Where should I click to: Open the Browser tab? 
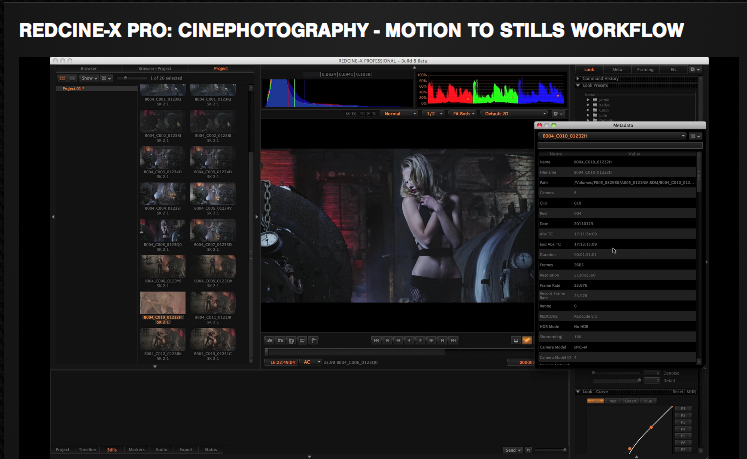pyautogui.click(x=89, y=69)
